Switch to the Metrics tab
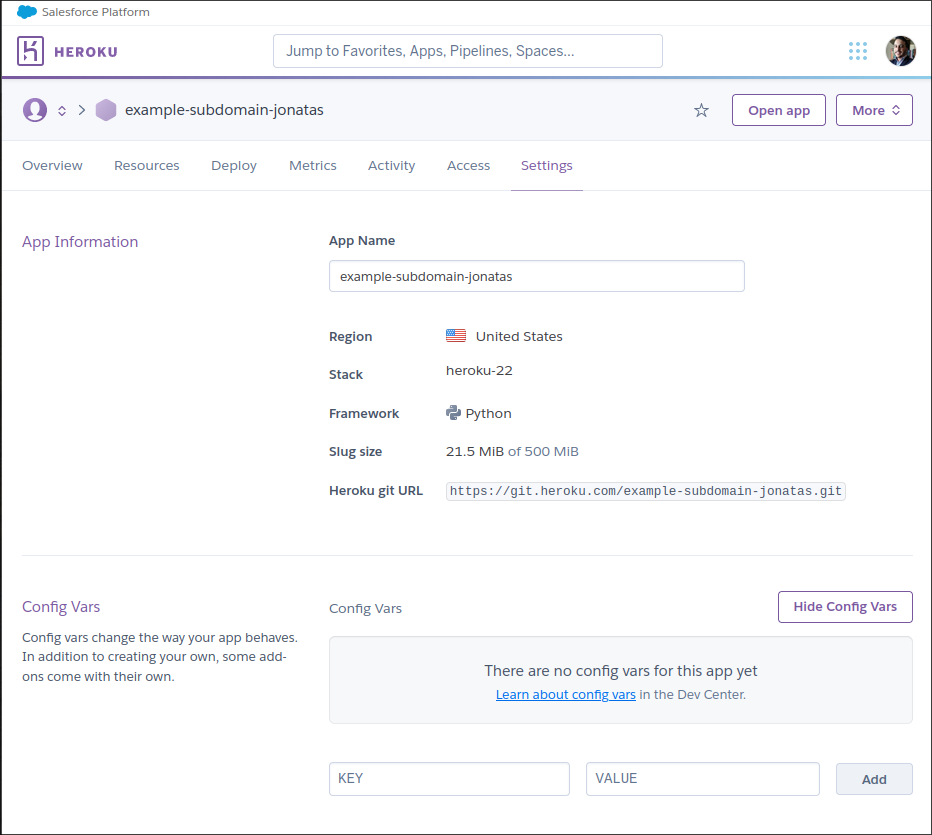Viewport: 932px width, 835px height. tap(313, 165)
